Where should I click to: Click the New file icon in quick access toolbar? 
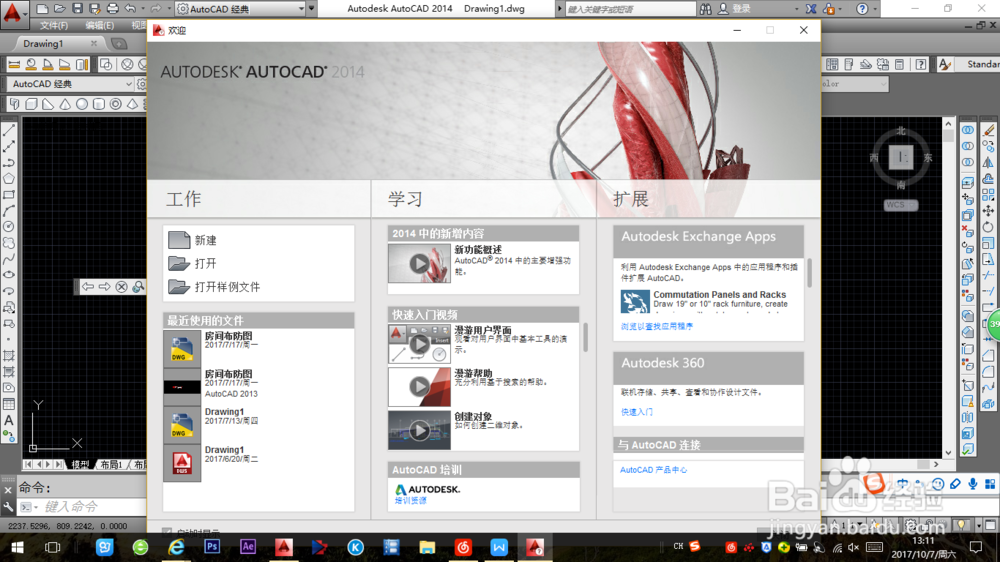click(42, 9)
